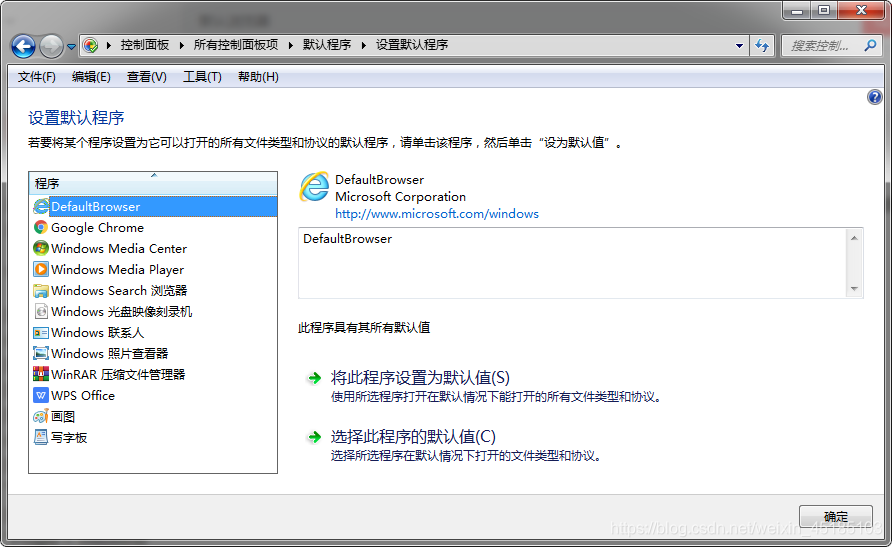Click the 画图 paint icon
This screenshot has width=892, height=547.
click(x=41, y=416)
